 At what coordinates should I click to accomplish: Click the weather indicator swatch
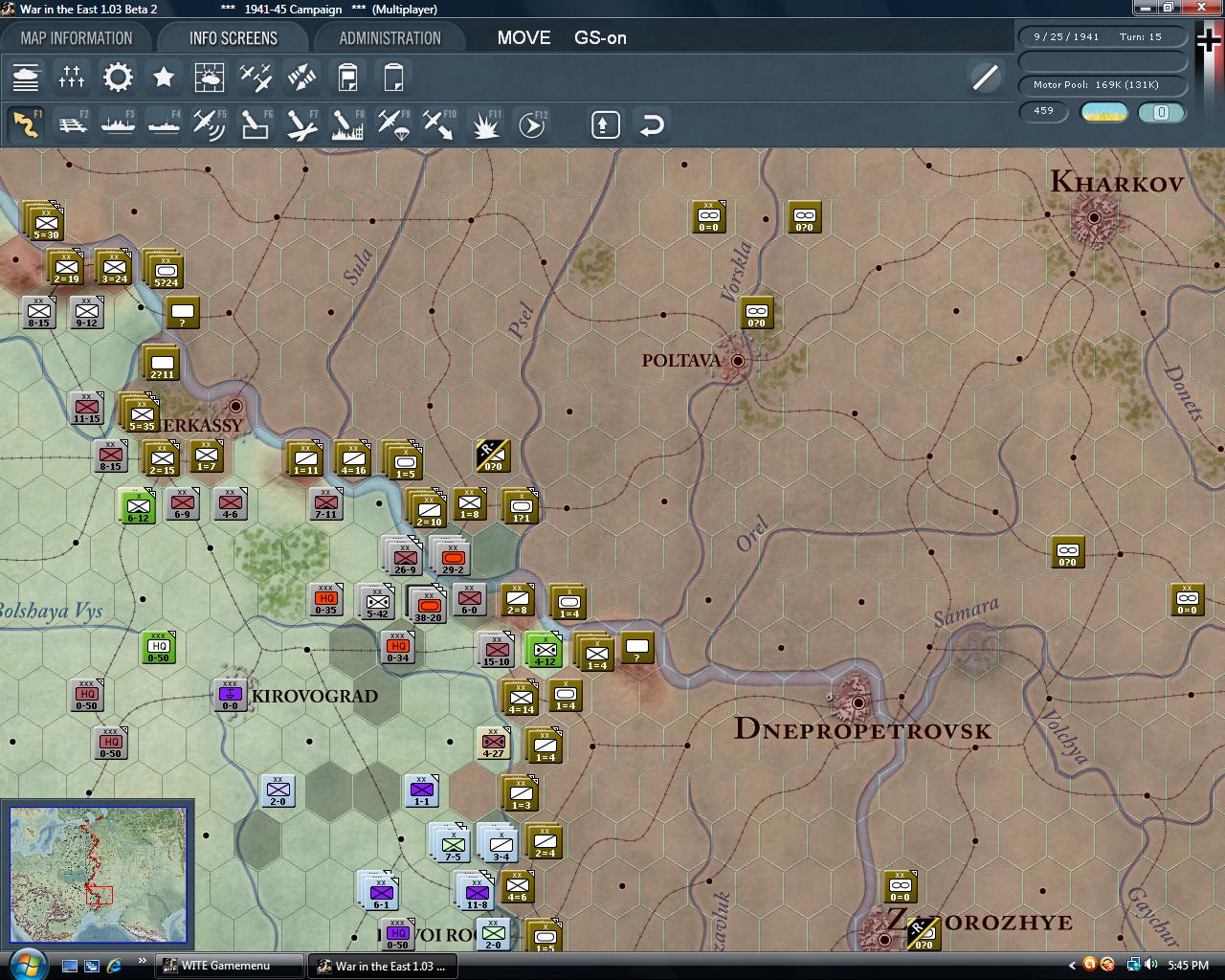click(1104, 112)
